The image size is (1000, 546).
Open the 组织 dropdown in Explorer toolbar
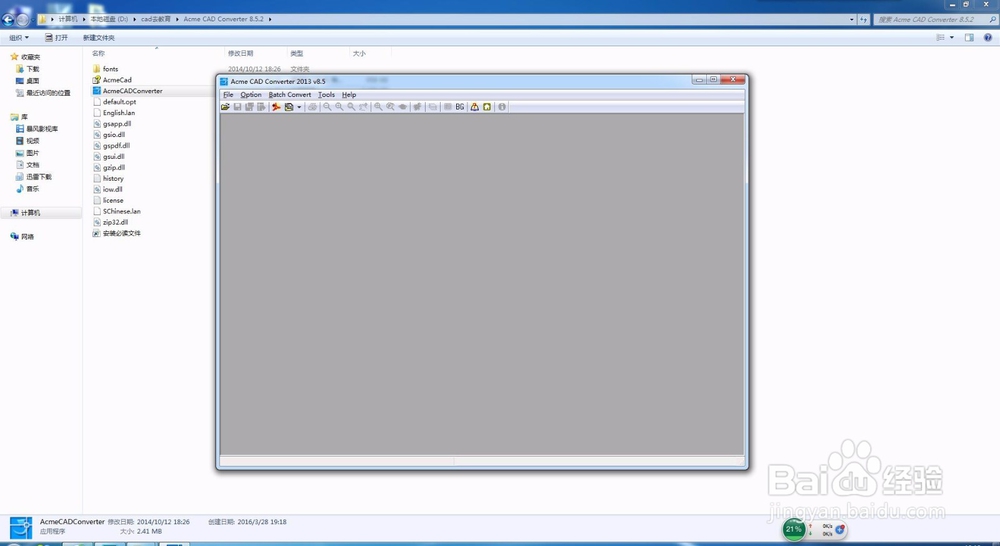[x=18, y=38]
